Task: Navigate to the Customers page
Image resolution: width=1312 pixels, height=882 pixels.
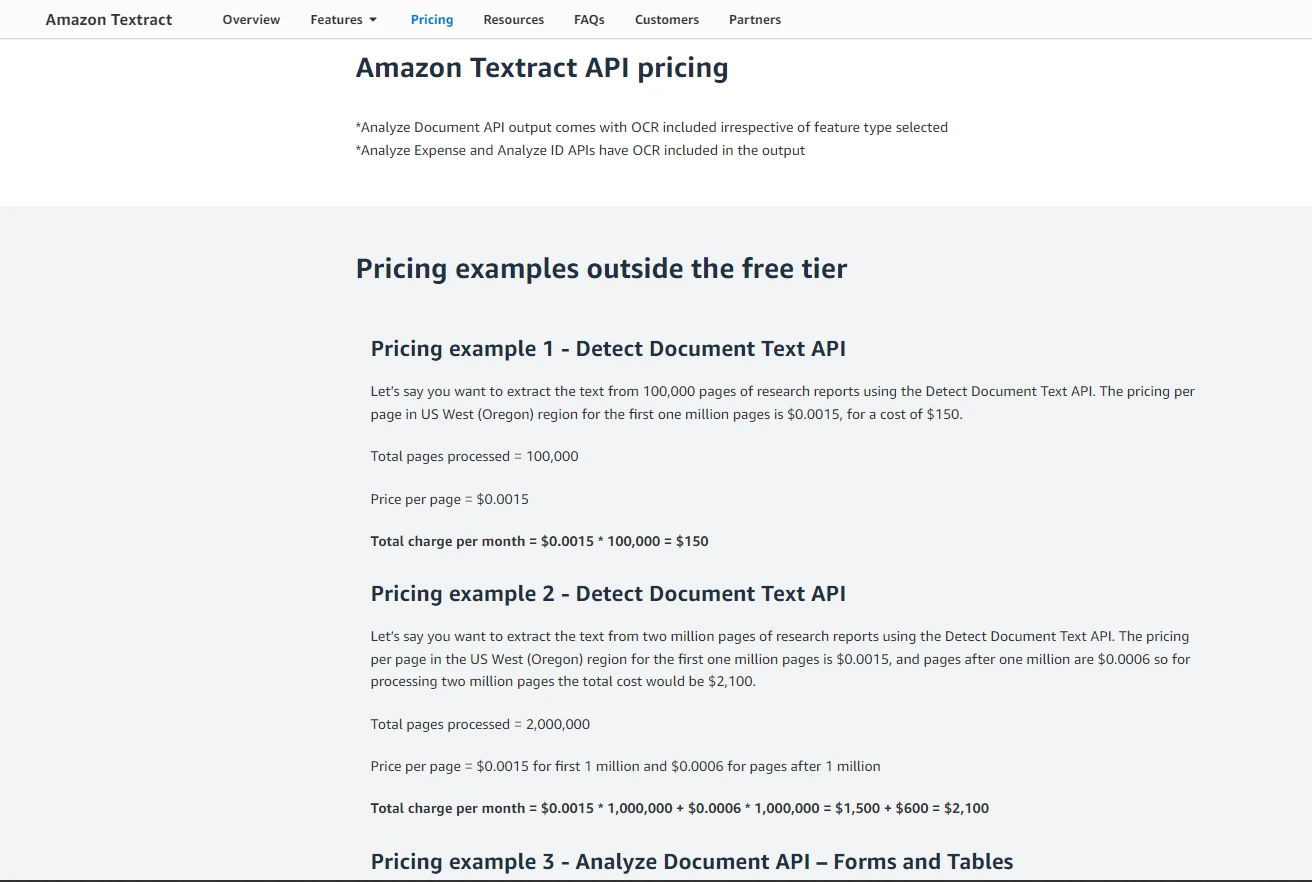Action: [x=667, y=20]
